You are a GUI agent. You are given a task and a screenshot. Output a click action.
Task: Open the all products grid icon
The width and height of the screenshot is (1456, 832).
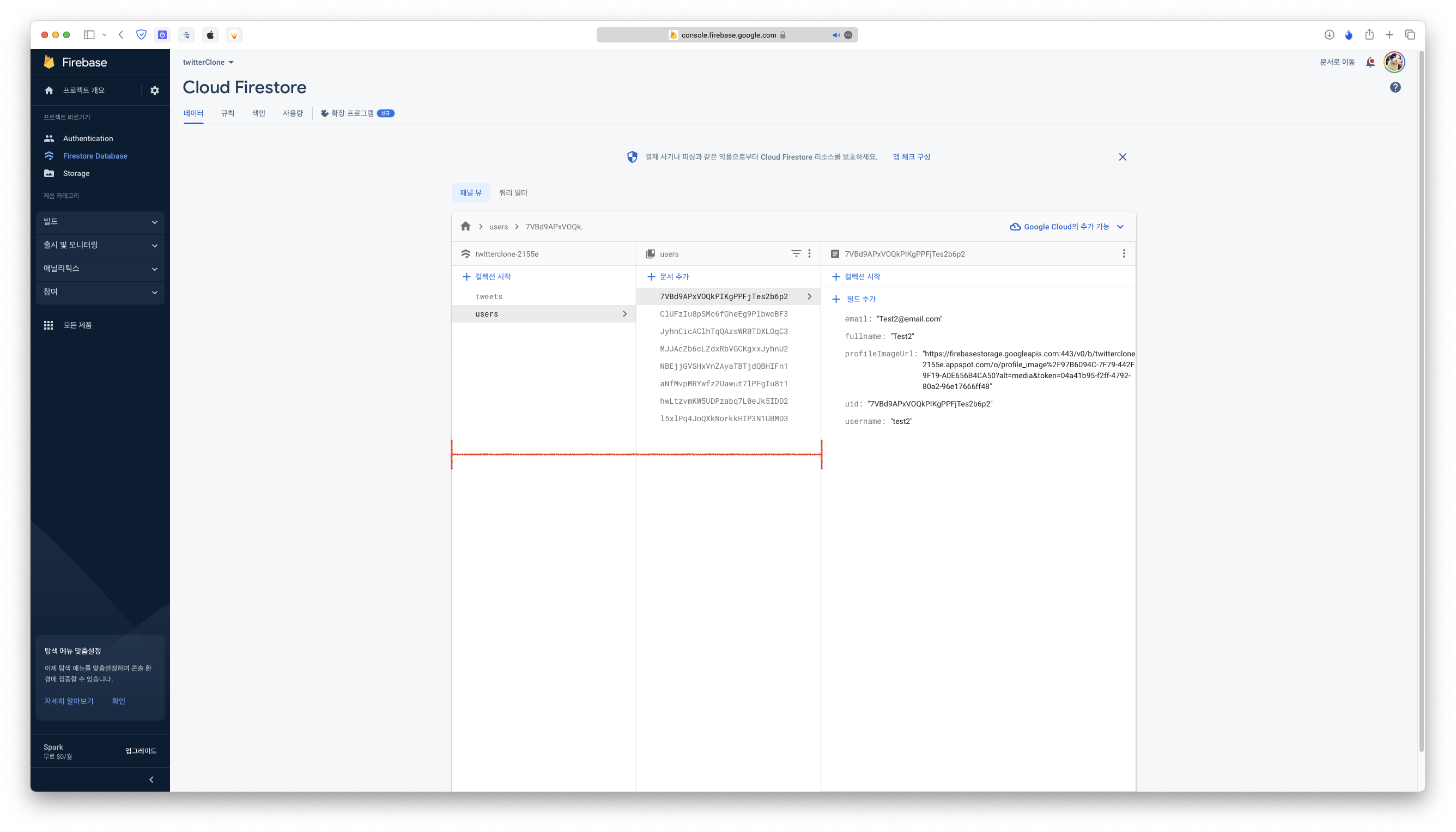(x=48, y=325)
